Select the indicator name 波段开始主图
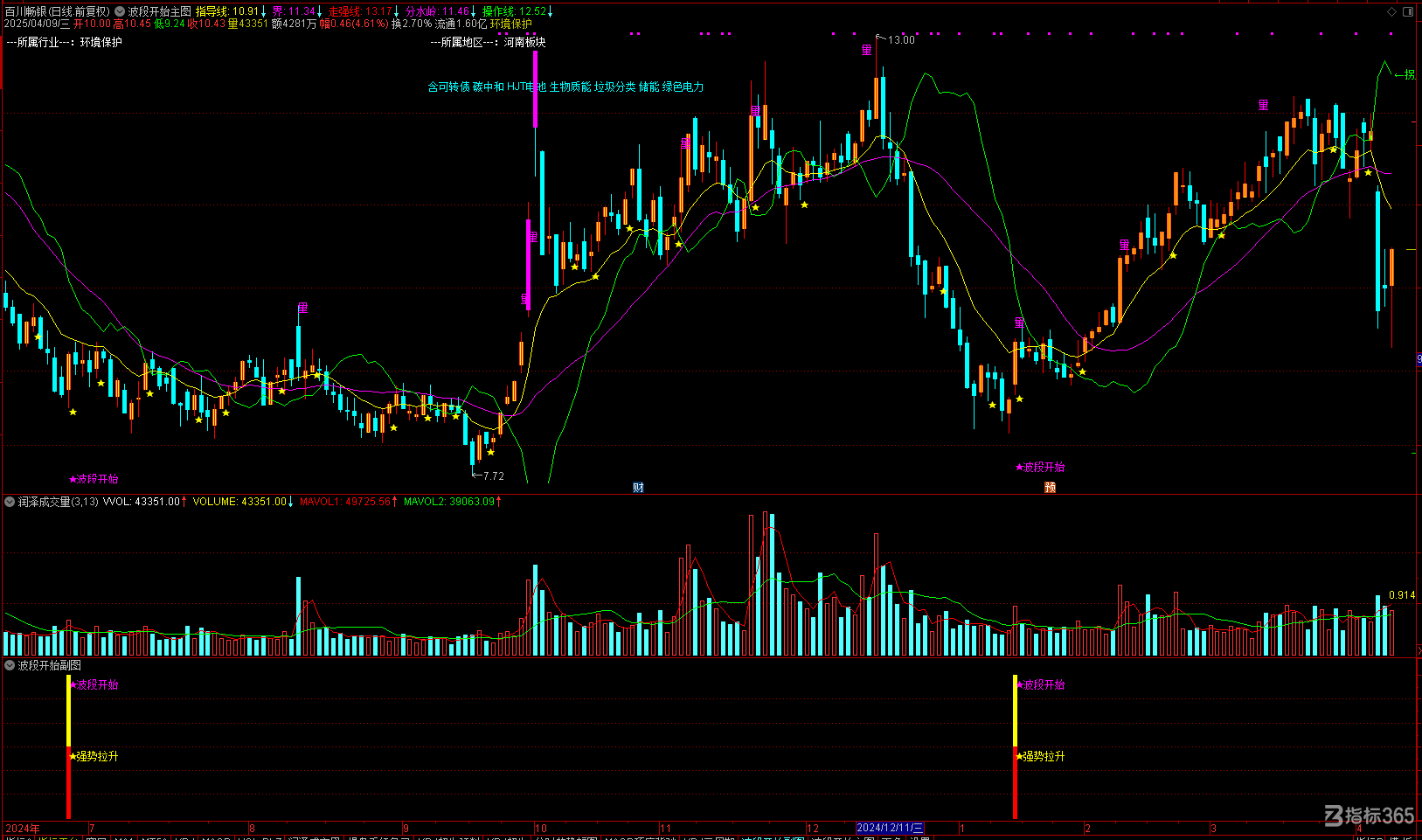The height and width of the screenshot is (840, 1422). pos(159,12)
